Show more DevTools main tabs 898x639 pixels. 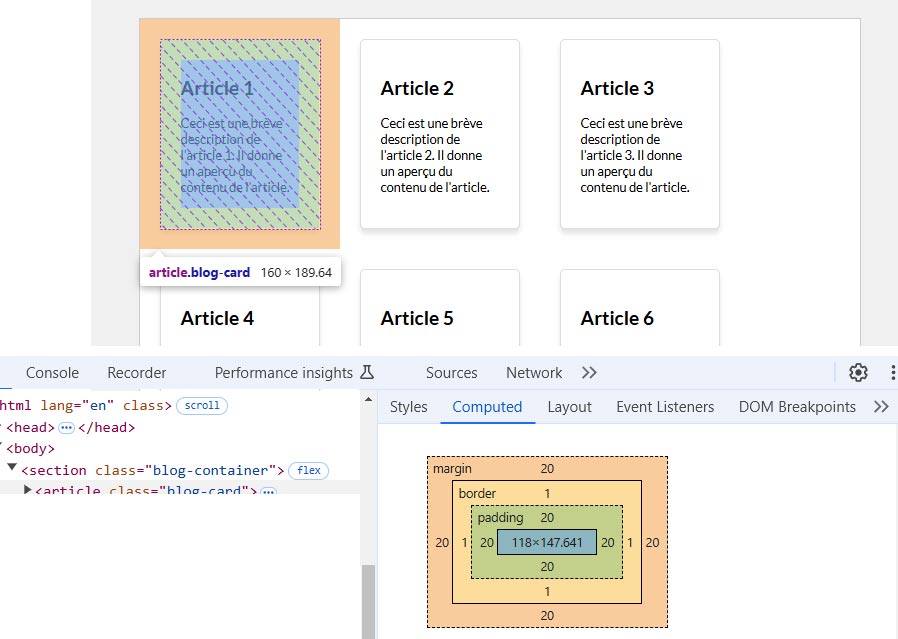[589, 373]
